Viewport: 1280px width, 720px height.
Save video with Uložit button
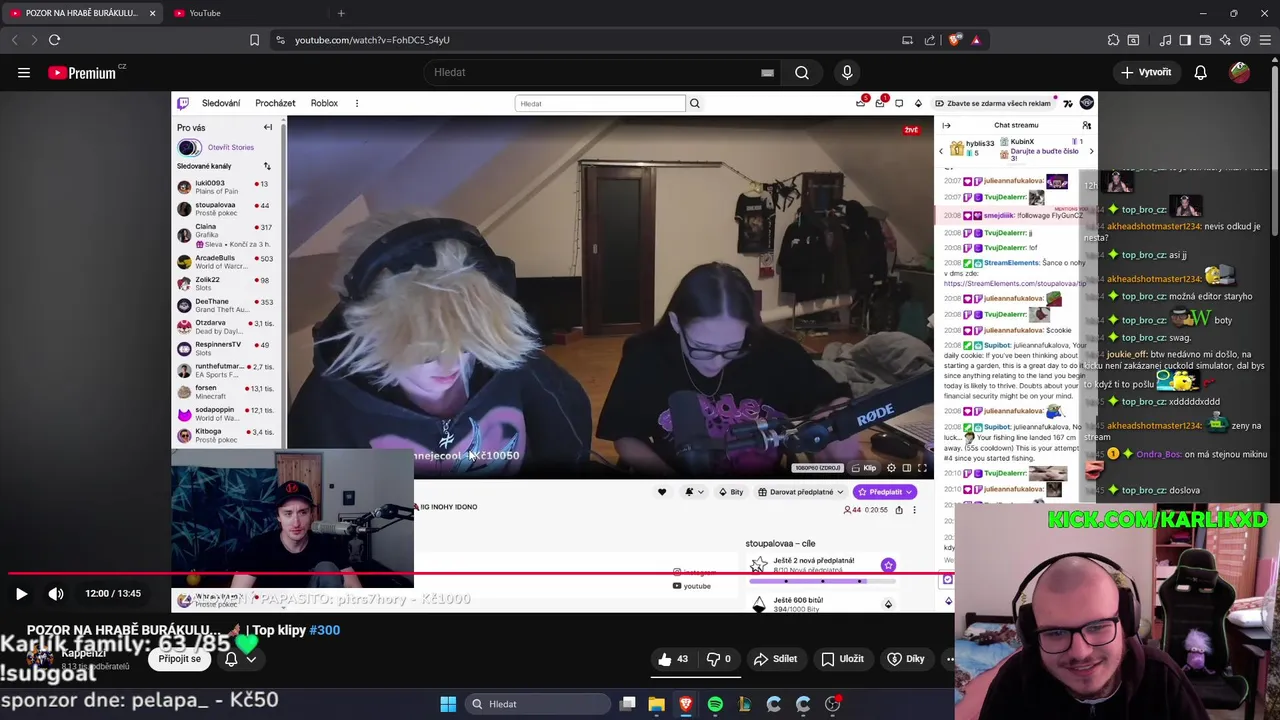tap(842, 659)
